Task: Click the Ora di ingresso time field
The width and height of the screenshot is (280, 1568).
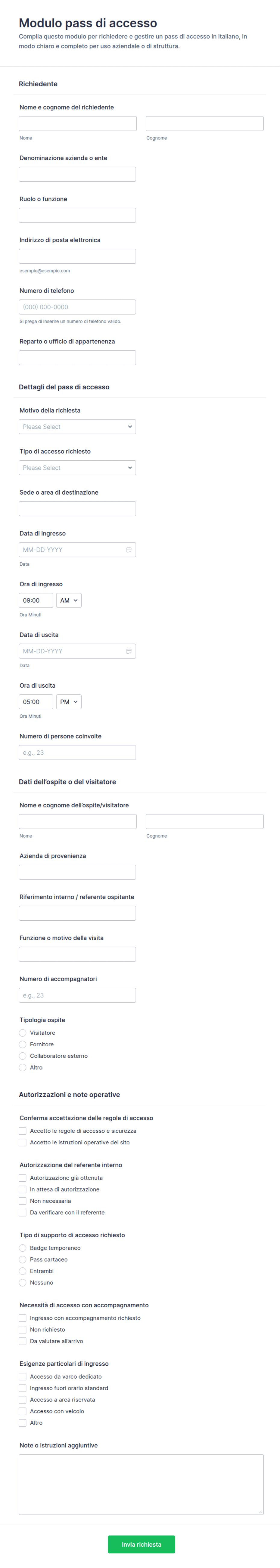Action: (x=36, y=600)
